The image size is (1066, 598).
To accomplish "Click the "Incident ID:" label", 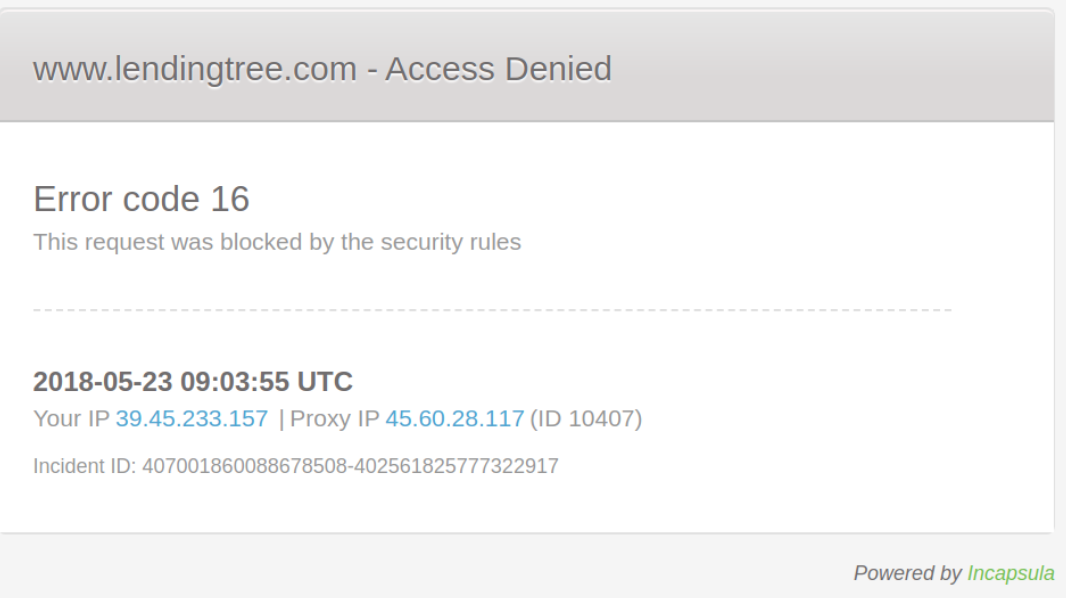I will (85, 465).
